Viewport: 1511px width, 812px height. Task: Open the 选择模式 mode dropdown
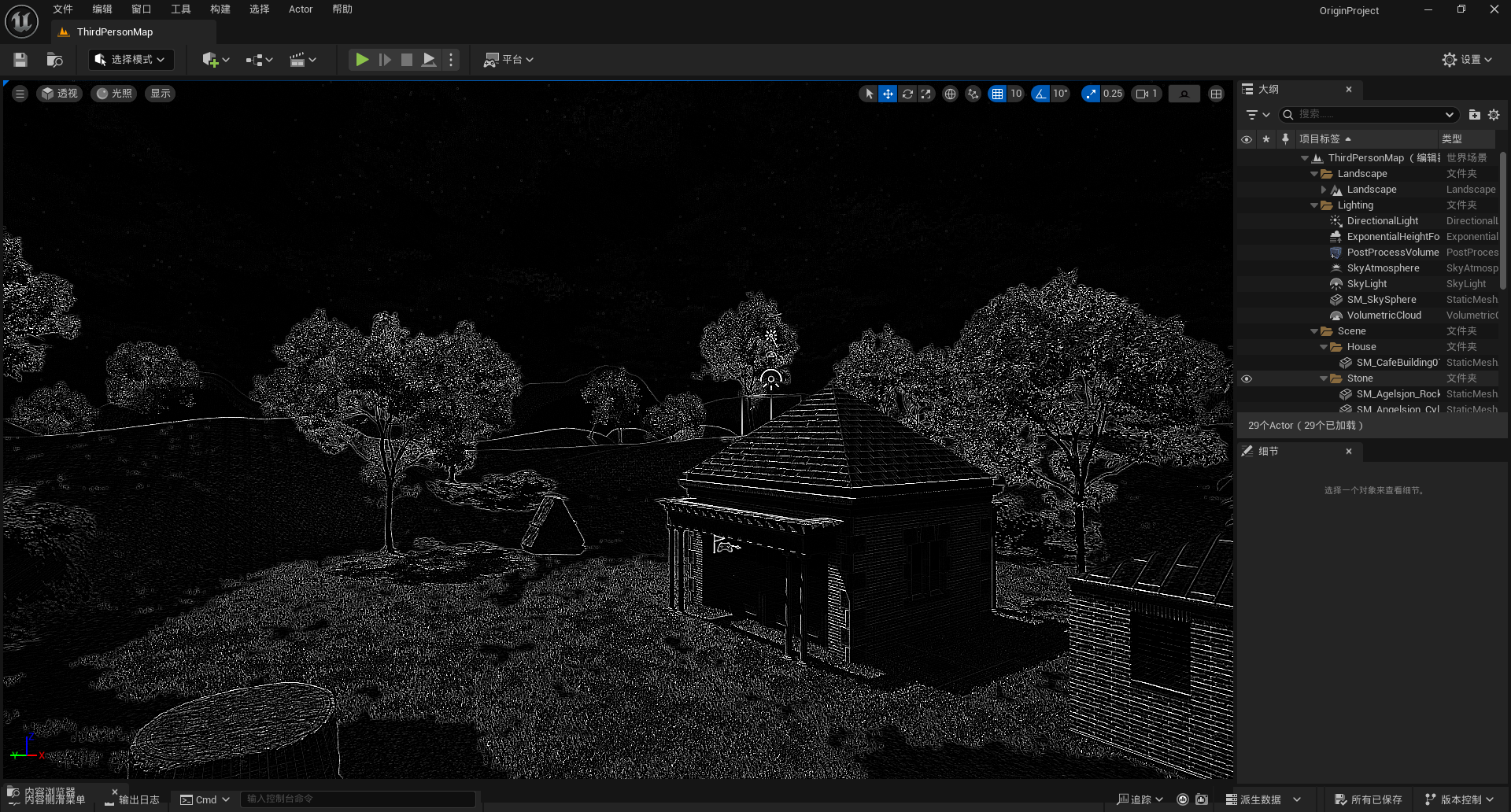[131, 60]
